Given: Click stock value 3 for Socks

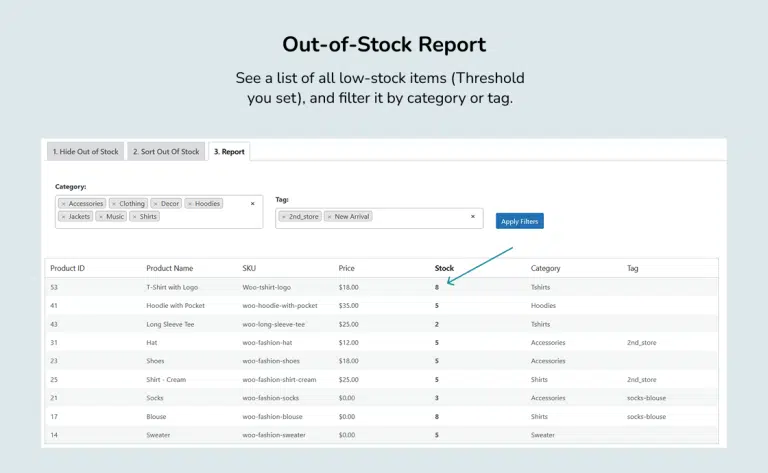Looking at the screenshot, I should pos(436,398).
